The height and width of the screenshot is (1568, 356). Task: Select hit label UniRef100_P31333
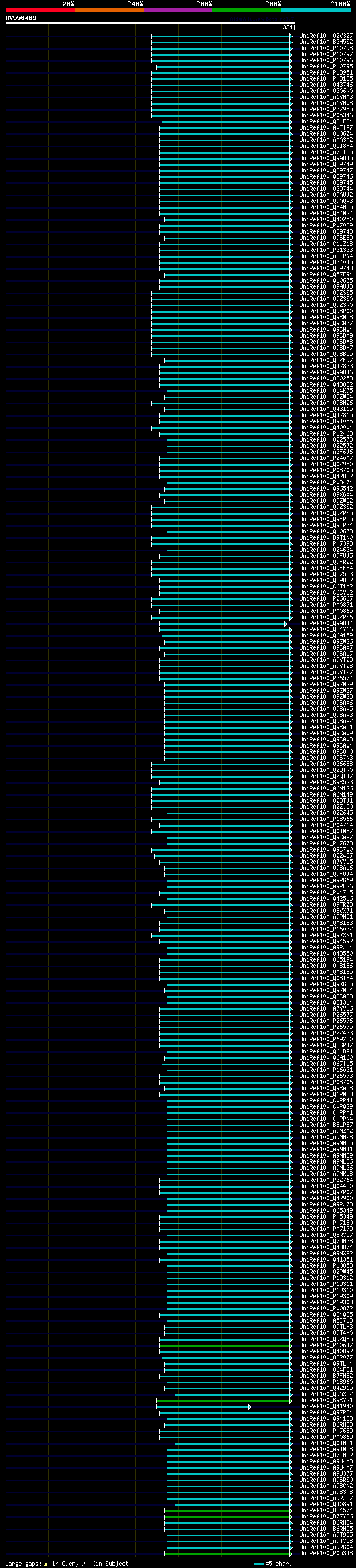pos(326,250)
